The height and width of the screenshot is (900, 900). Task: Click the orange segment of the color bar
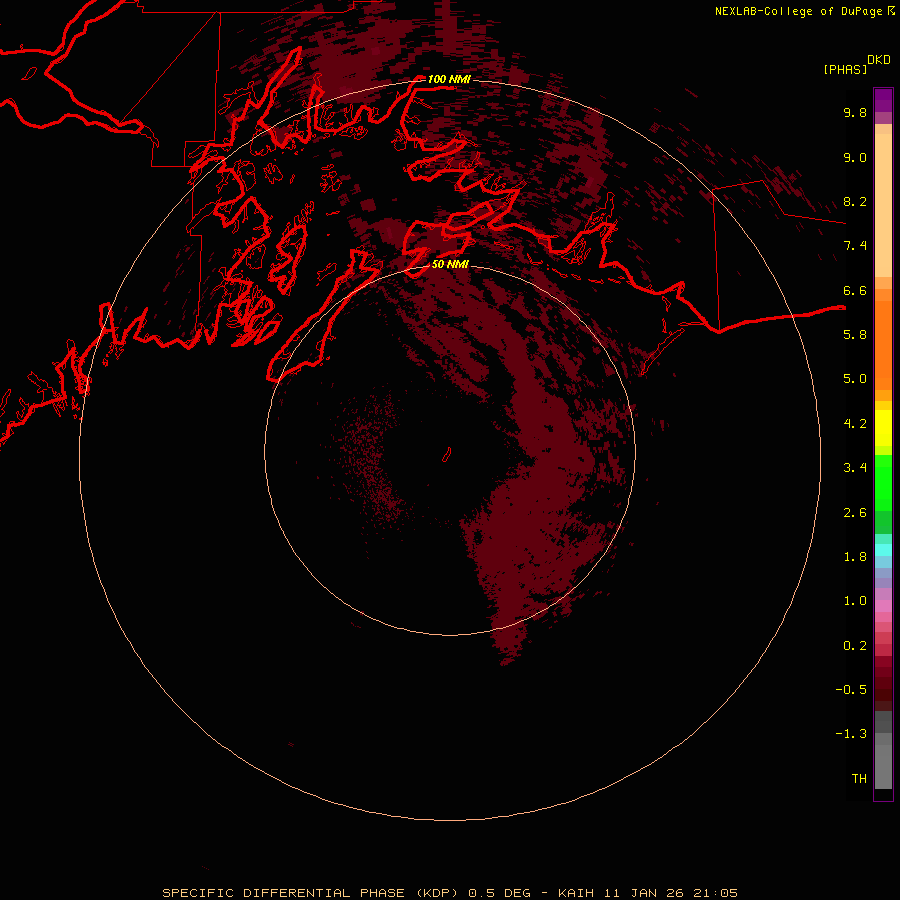click(x=883, y=344)
